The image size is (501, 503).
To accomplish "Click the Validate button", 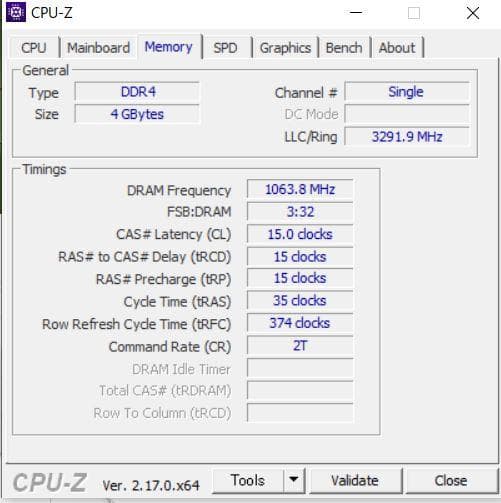I will click(x=355, y=480).
